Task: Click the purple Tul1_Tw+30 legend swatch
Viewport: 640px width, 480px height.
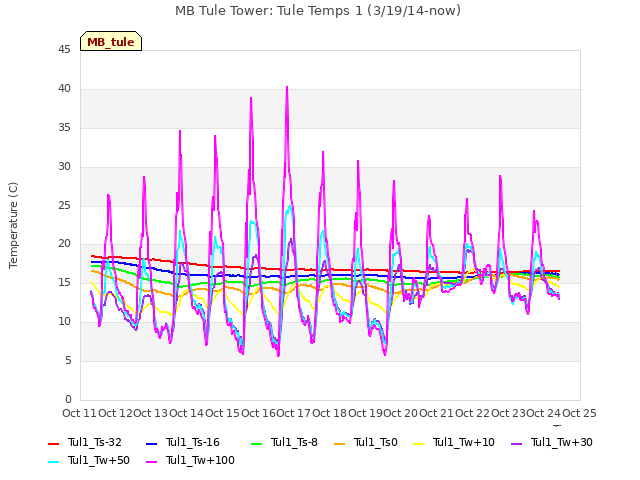Action: (x=516, y=444)
